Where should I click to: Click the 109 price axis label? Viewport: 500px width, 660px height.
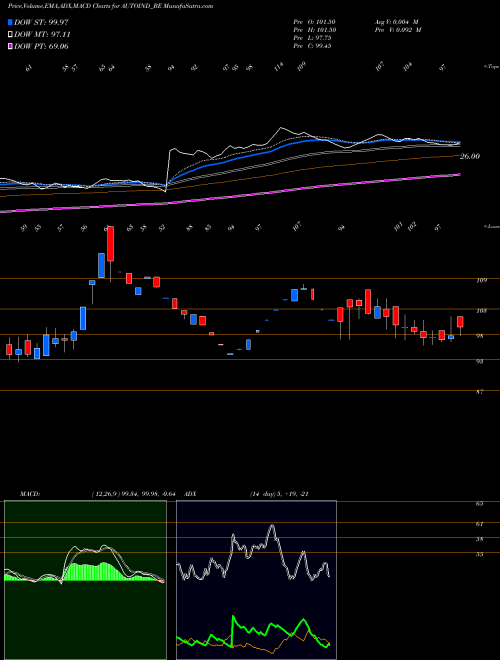click(481, 280)
